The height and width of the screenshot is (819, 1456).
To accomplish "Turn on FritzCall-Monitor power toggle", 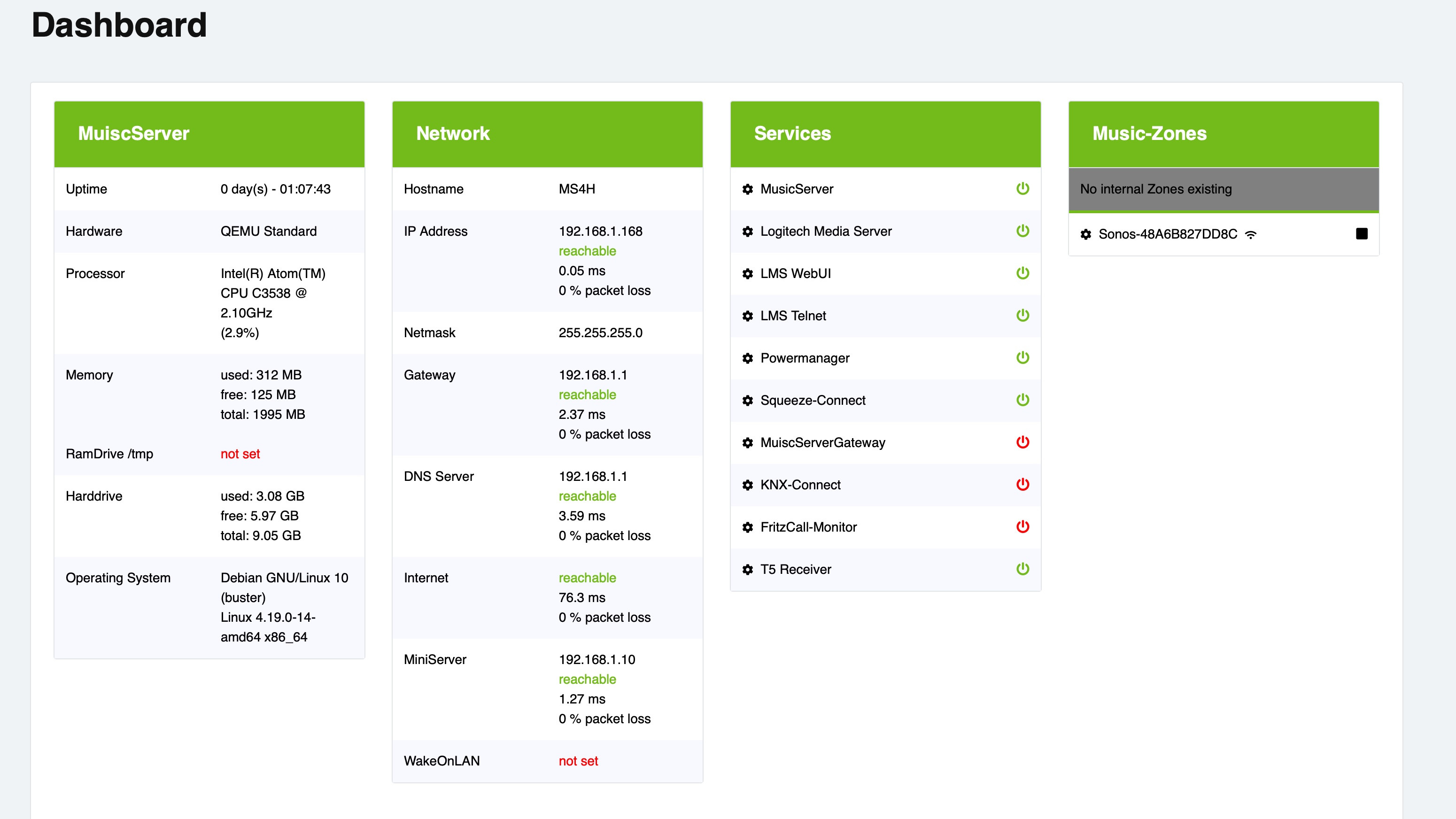I will click(x=1022, y=527).
